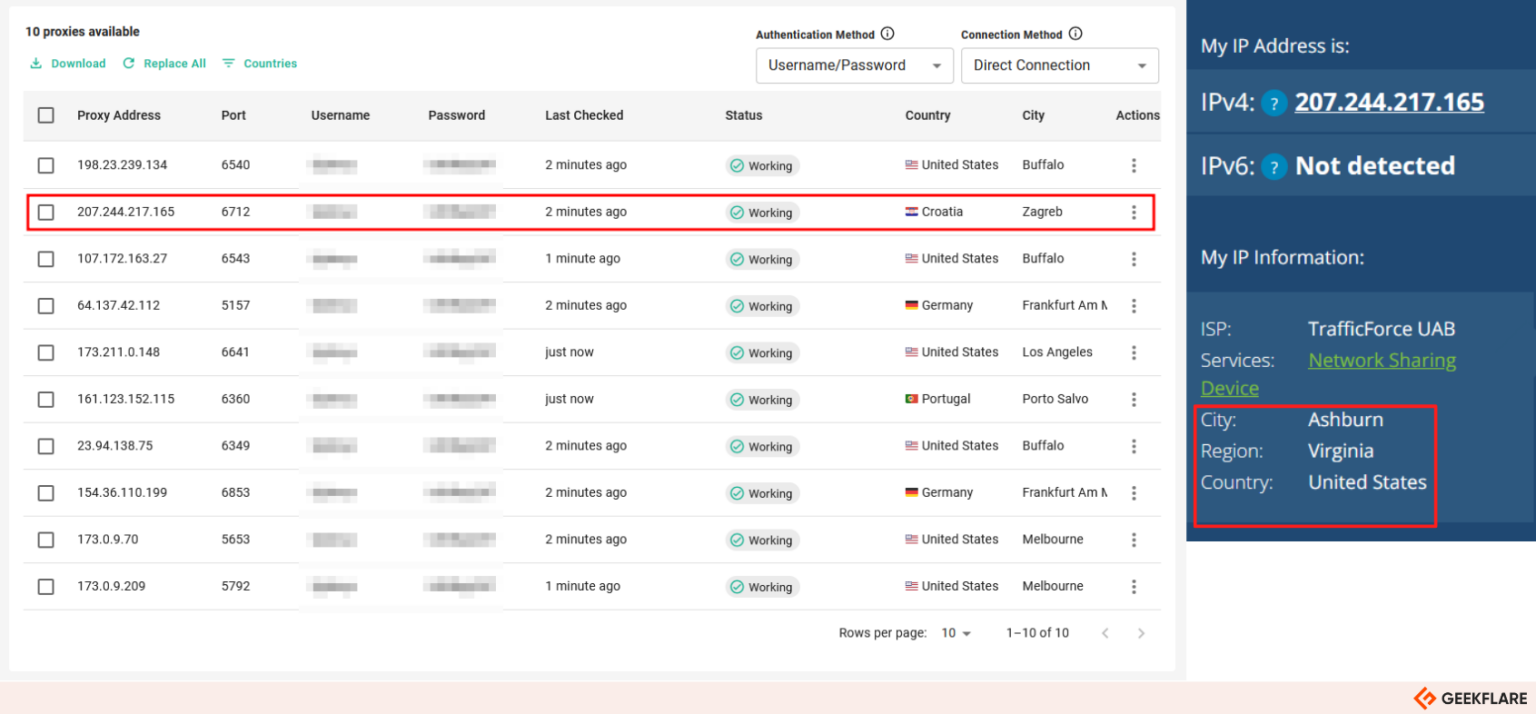1536x714 pixels.
Task: Go to next page arrow
Action: pyautogui.click(x=1141, y=633)
